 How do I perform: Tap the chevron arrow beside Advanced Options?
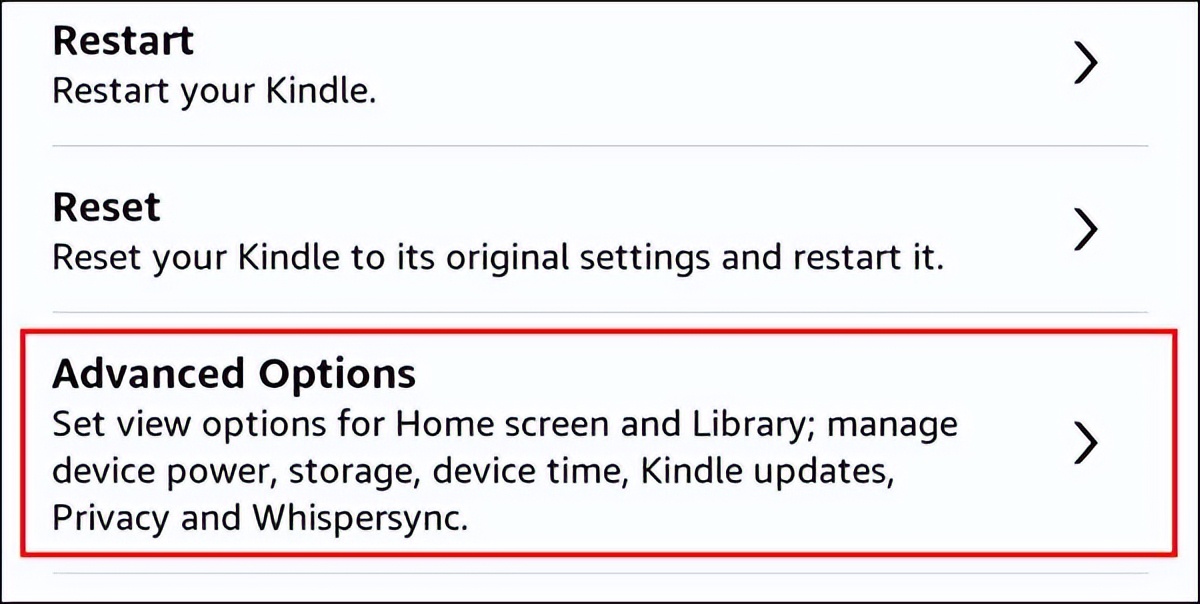click(1085, 444)
